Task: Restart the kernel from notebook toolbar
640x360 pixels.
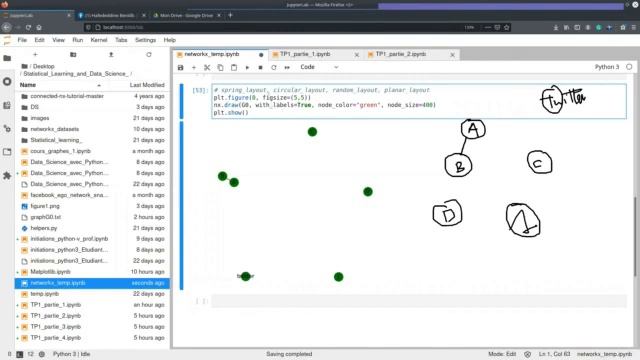Action: click(273, 67)
